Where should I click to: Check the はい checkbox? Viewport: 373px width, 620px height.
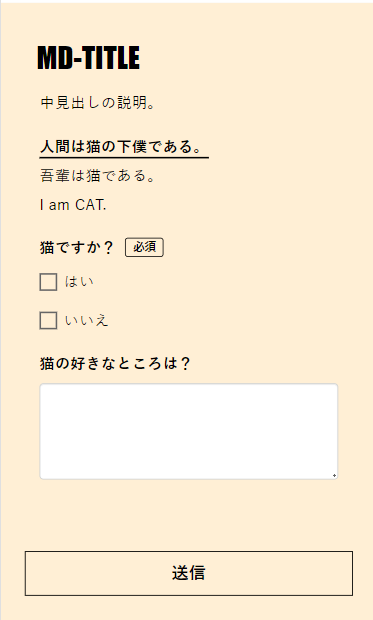[x=48, y=282]
